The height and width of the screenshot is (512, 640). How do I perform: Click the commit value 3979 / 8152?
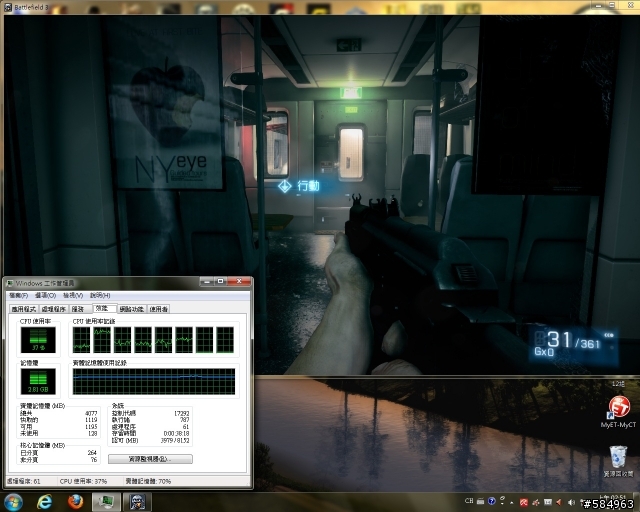pyautogui.click(x=175, y=440)
